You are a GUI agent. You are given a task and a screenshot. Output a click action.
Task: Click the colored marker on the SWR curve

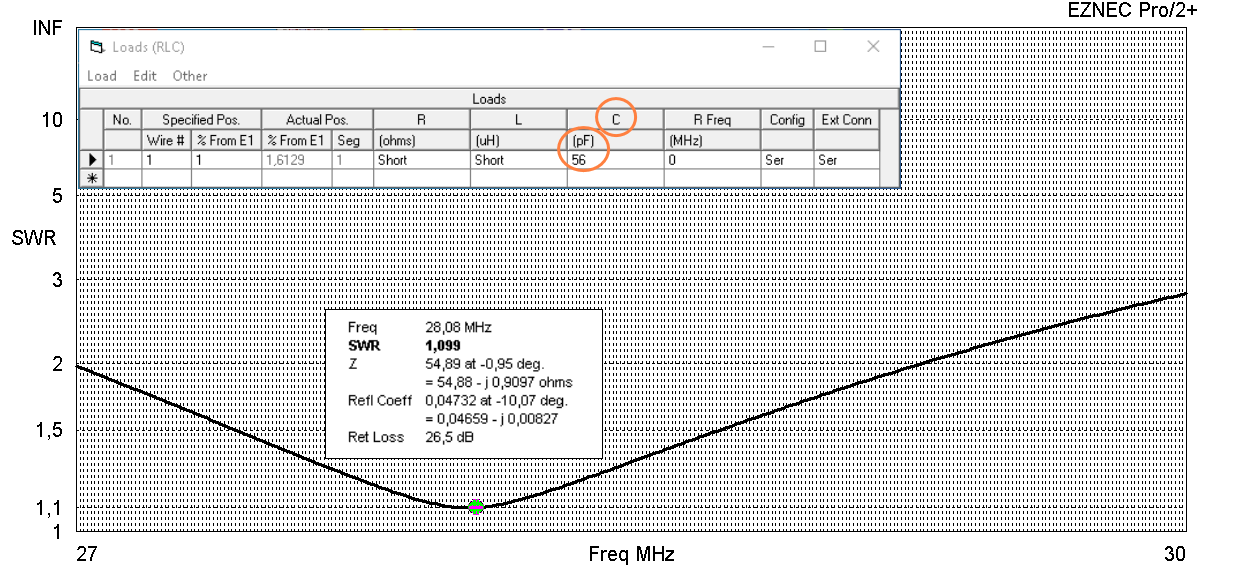[x=476, y=507]
